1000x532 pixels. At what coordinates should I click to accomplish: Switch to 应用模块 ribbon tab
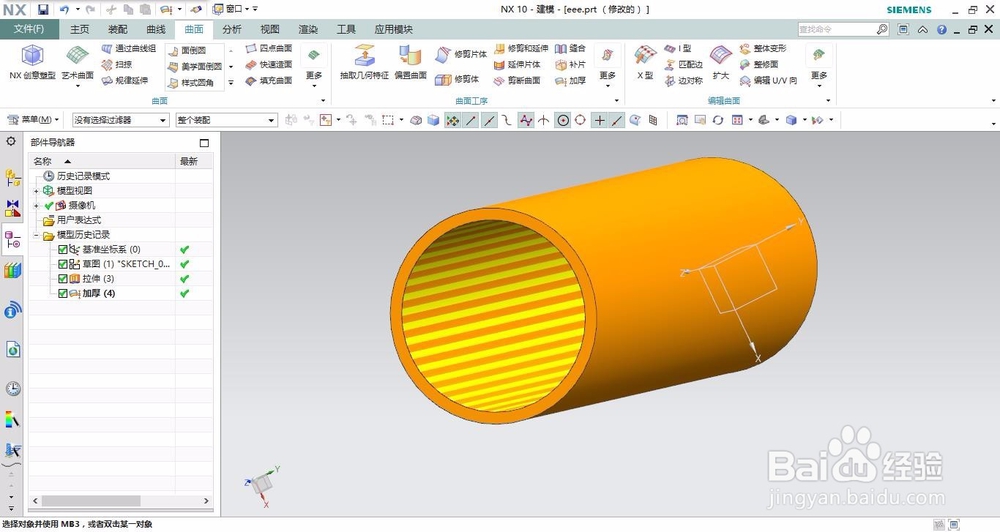coord(393,29)
